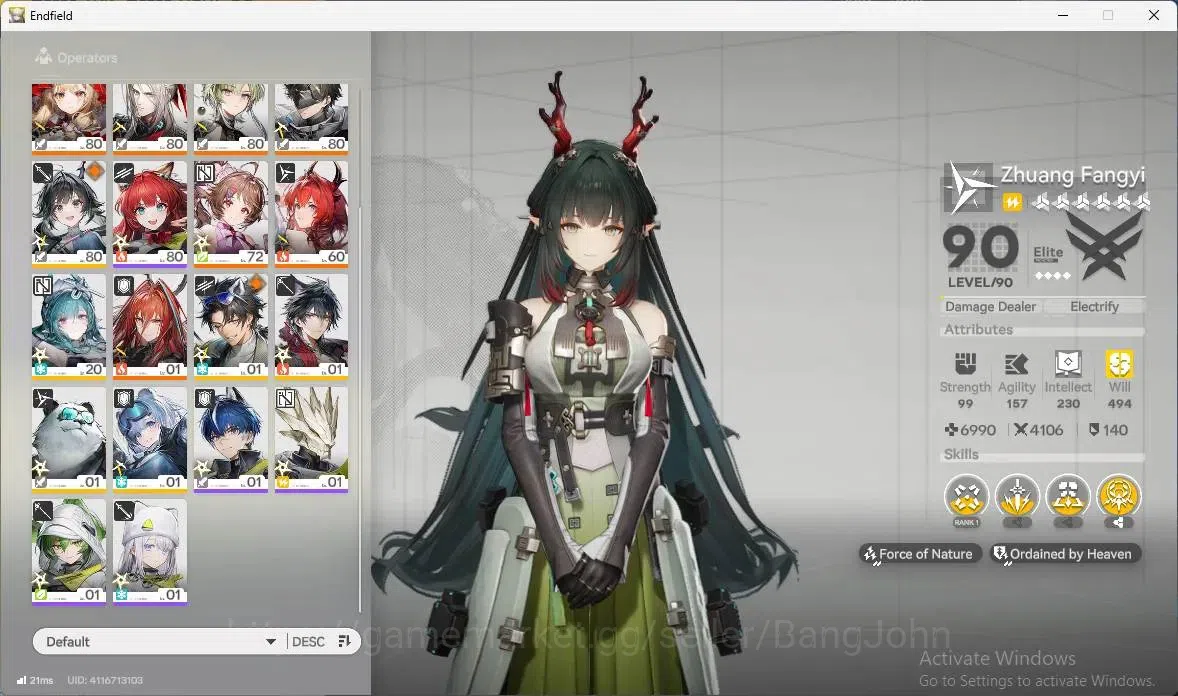Open the fourth fully golden ultimate skill icon
The height and width of the screenshot is (696, 1178).
(1118, 497)
